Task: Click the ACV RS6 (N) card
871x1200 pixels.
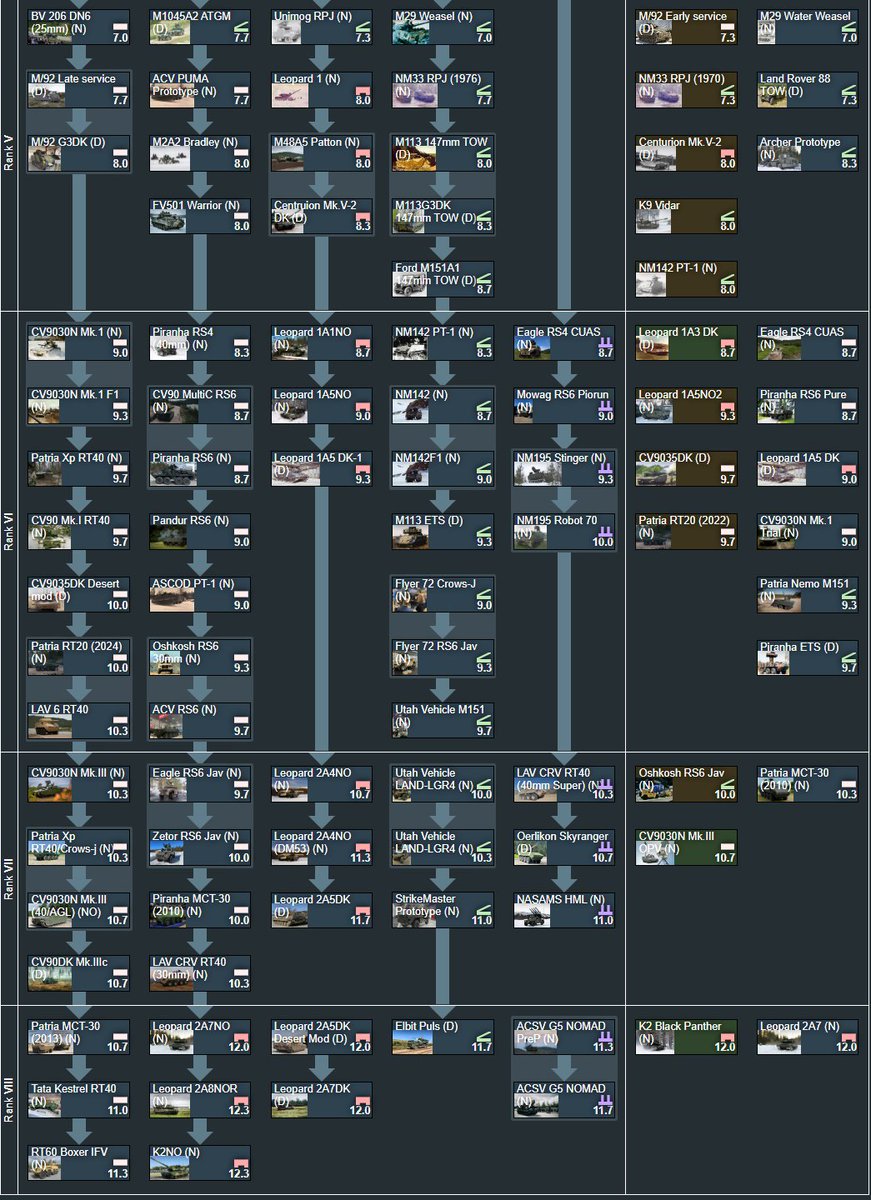Action: click(x=200, y=719)
